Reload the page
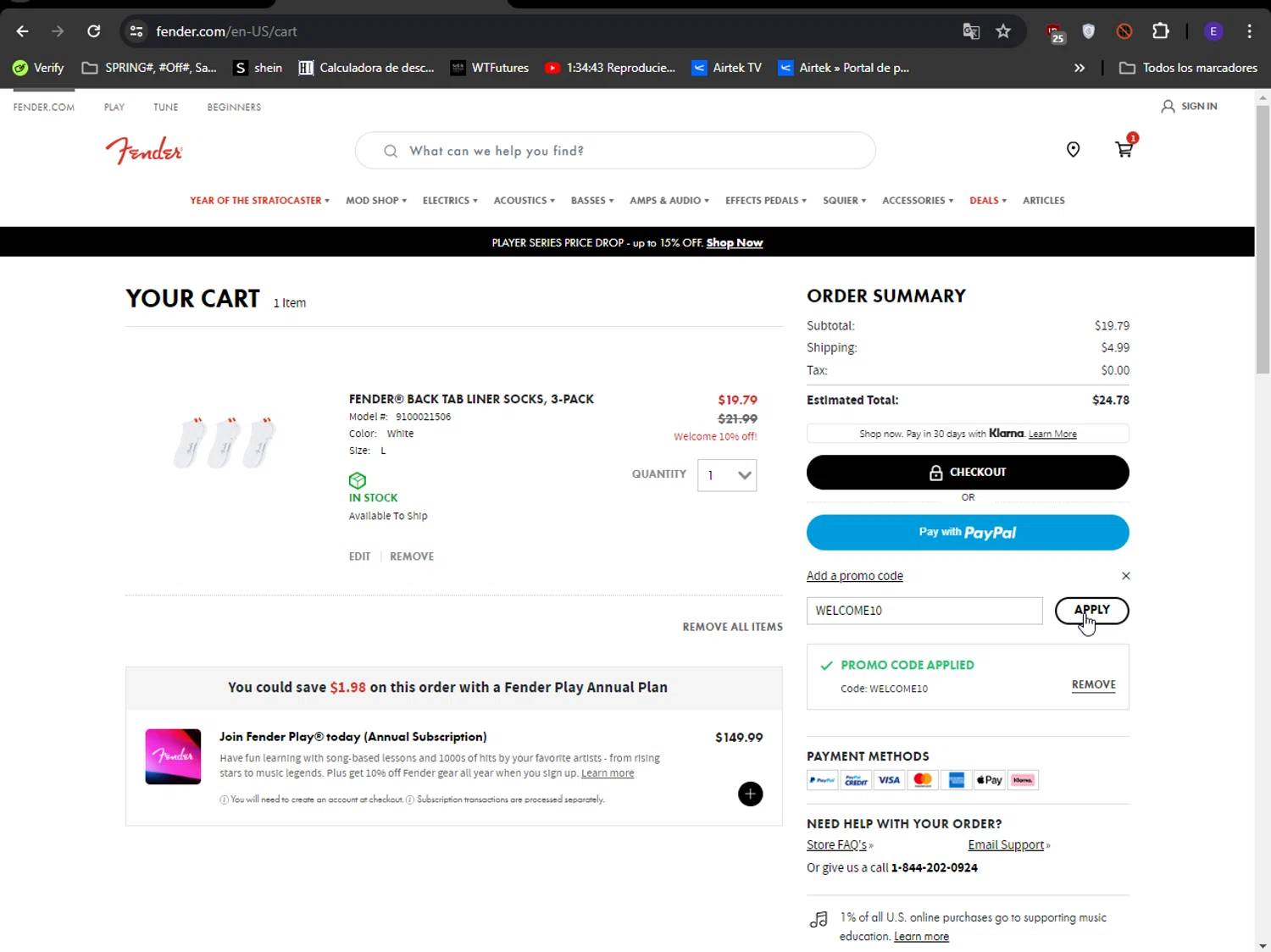 [x=93, y=31]
